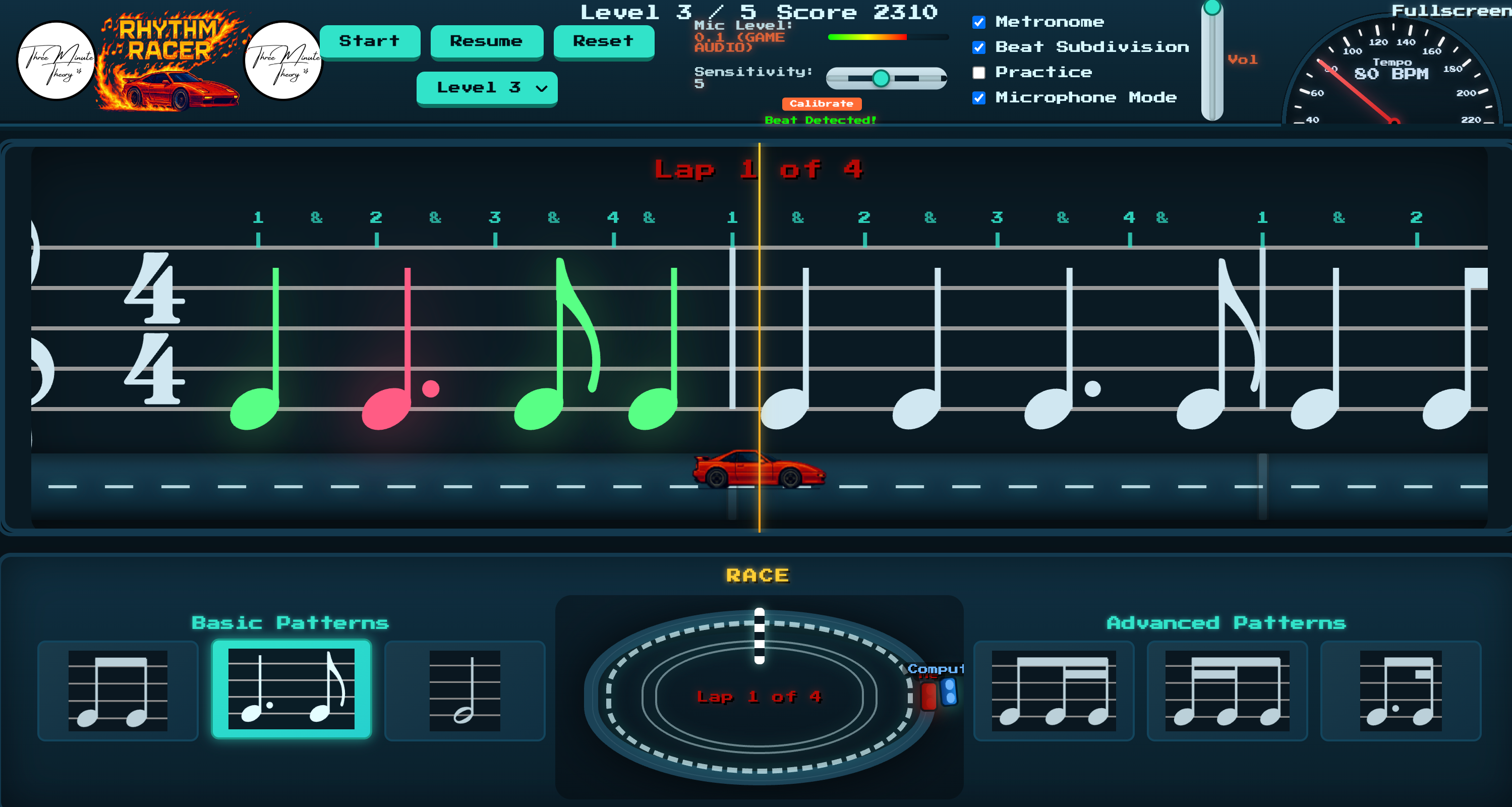
Task: Click the orange Calibrate button
Action: 821,104
